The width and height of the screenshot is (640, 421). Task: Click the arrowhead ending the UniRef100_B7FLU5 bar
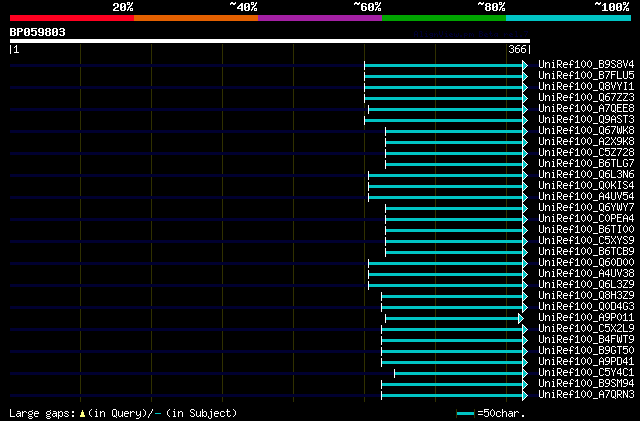coord(525,76)
